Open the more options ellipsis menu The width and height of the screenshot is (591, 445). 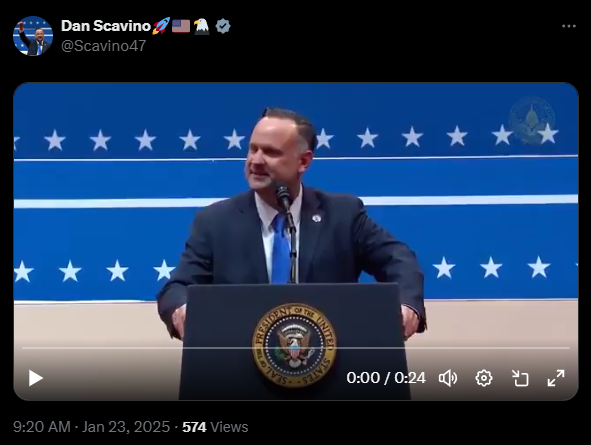point(569,26)
